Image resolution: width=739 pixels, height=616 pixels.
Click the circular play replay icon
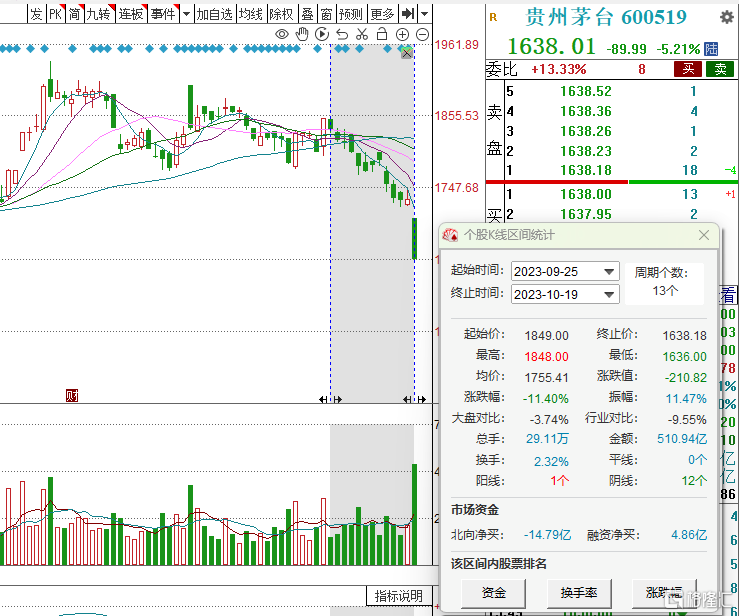click(x=322, y=34)
